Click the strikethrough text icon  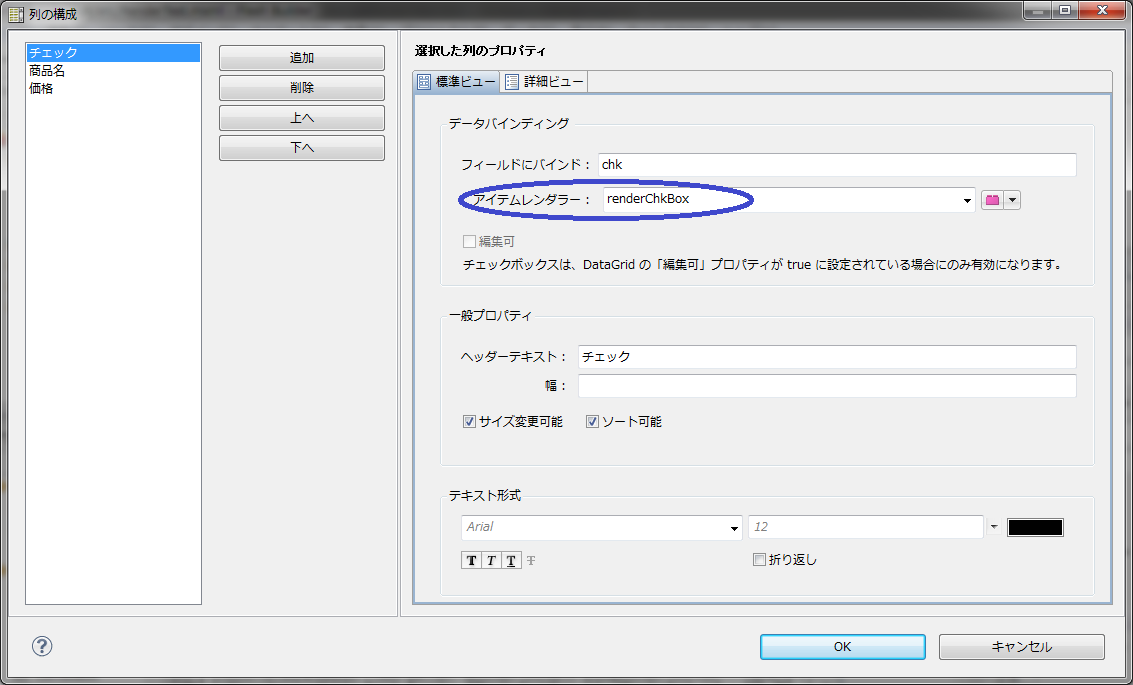(x=531, y=561)
